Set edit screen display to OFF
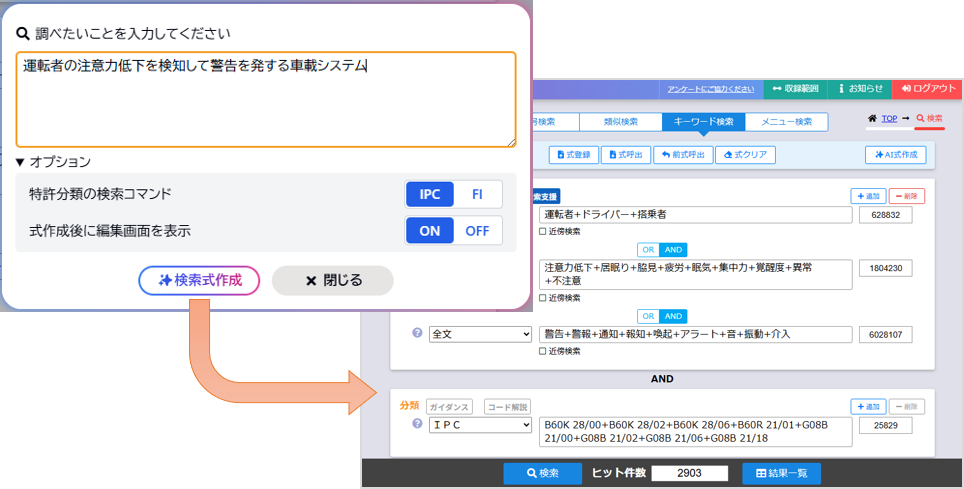 coord(478,231)
